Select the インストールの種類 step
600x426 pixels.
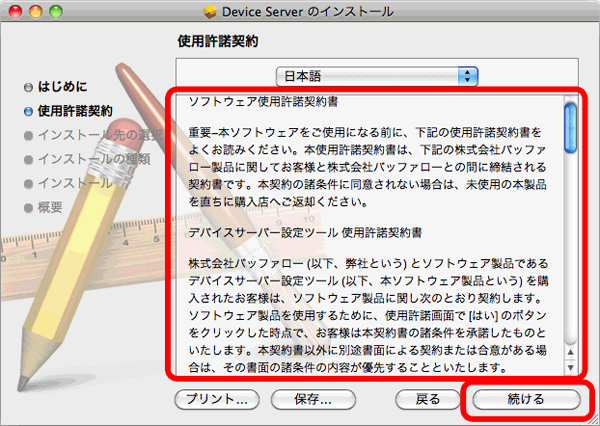tap(94, 159)
